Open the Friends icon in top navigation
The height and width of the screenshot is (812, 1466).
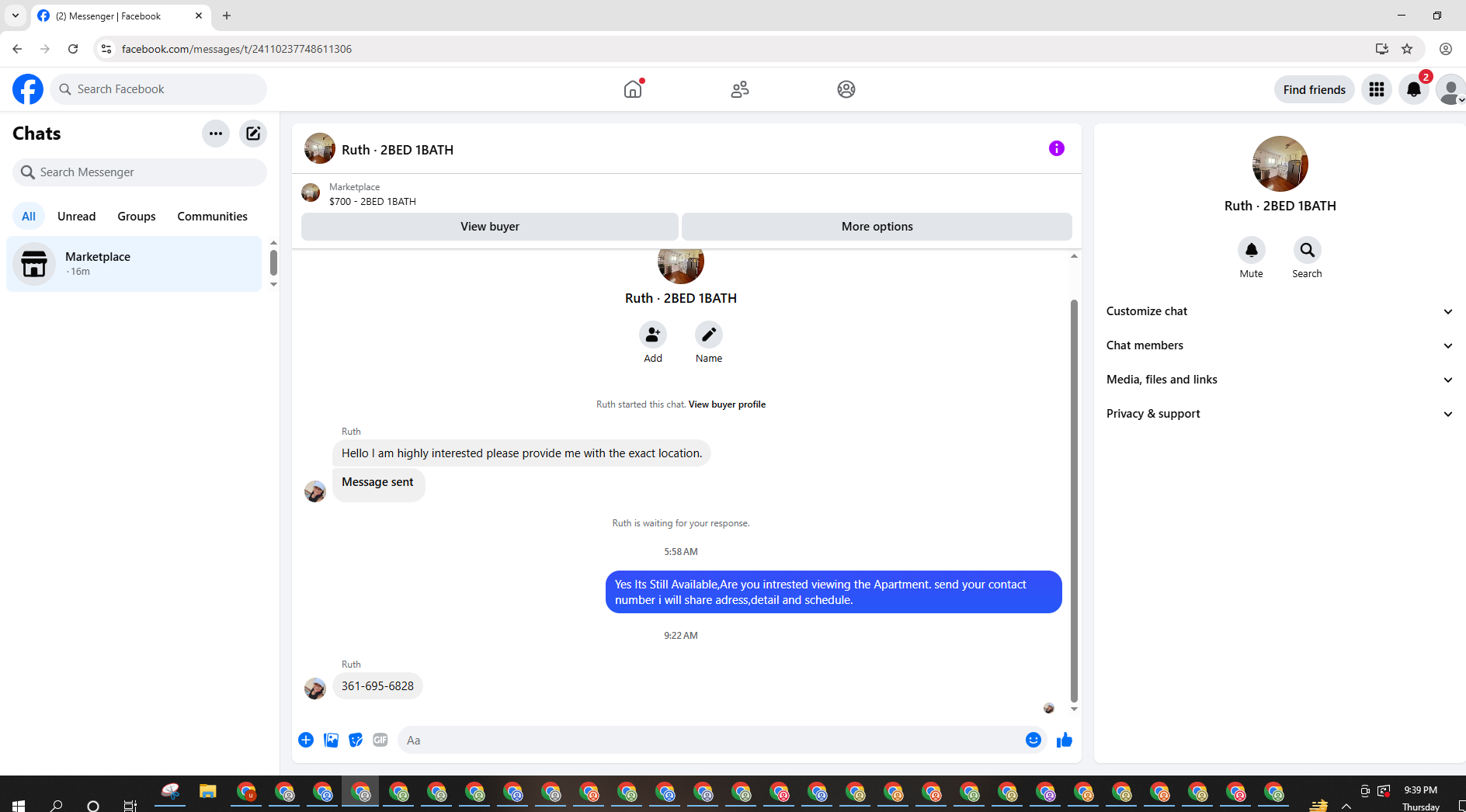point(740,89)
